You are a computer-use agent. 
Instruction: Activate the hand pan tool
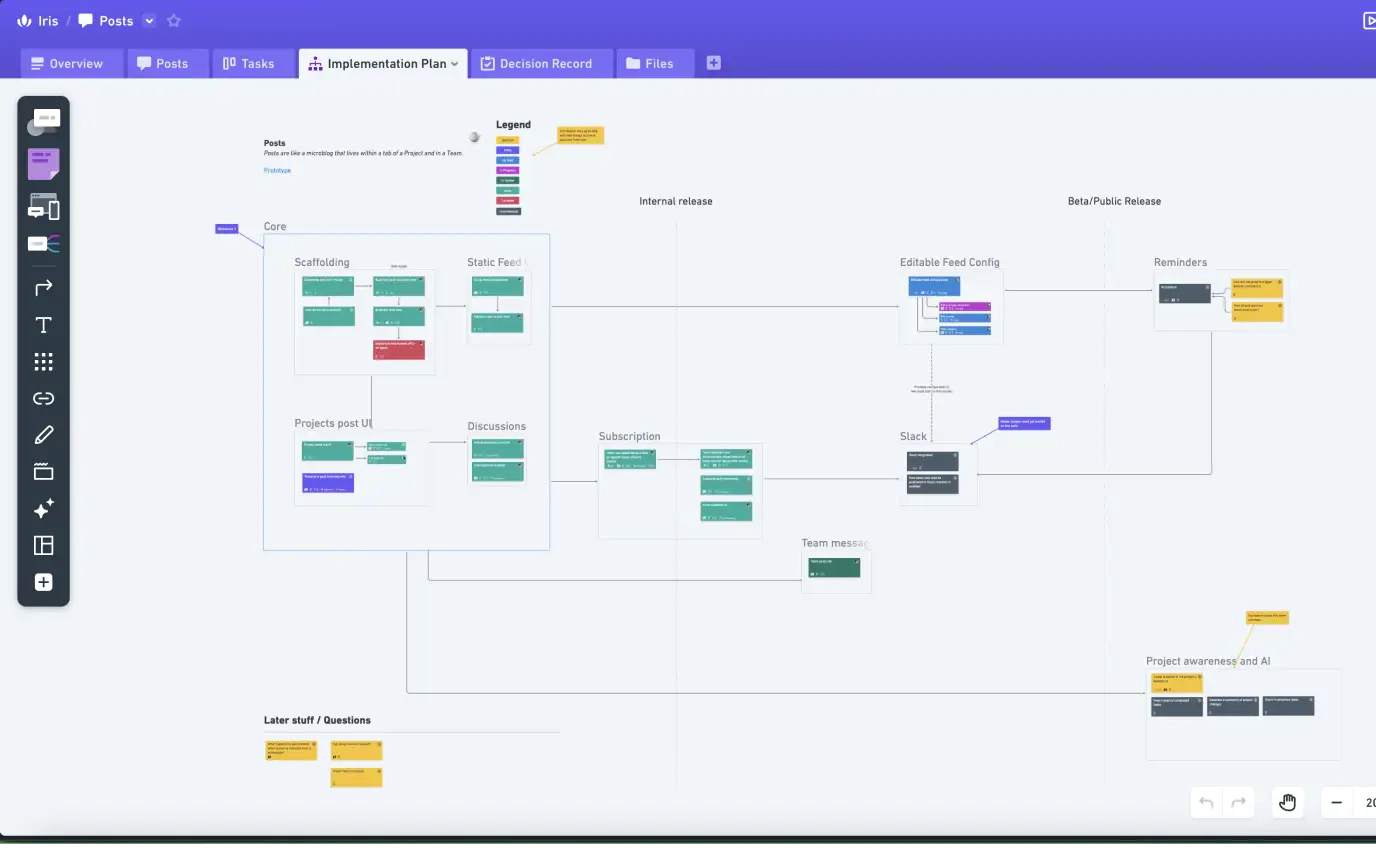pyautogui.click(x=1287, y=801)
